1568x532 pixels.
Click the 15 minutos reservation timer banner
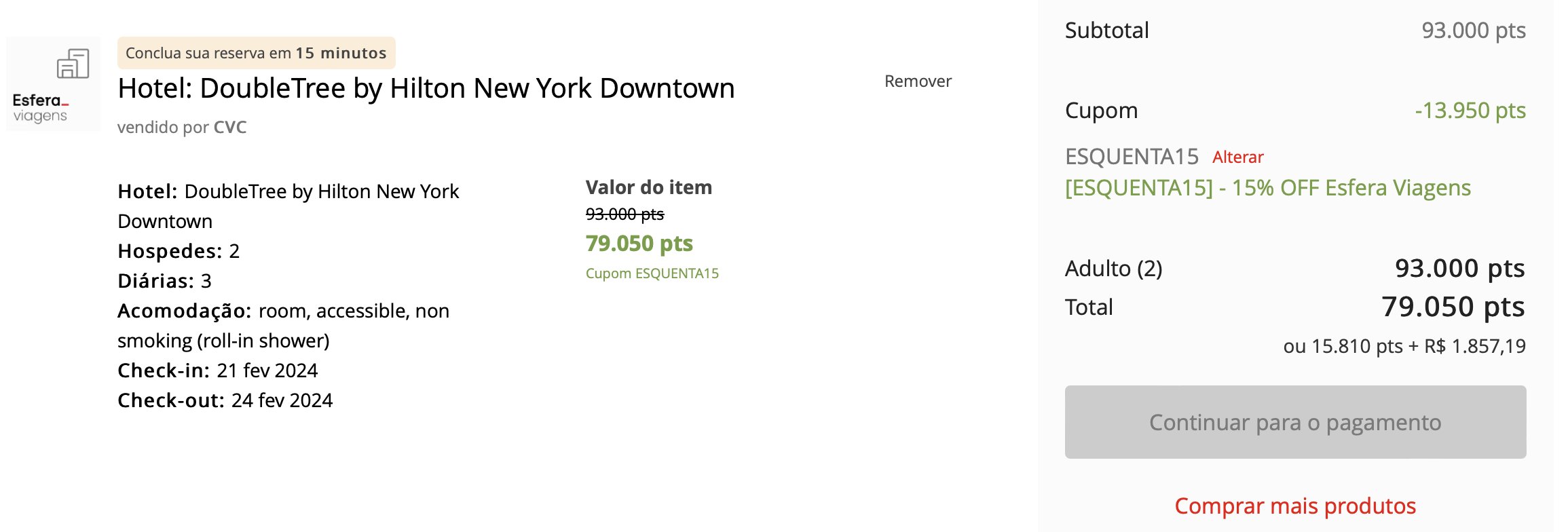(x=257, y=53)
